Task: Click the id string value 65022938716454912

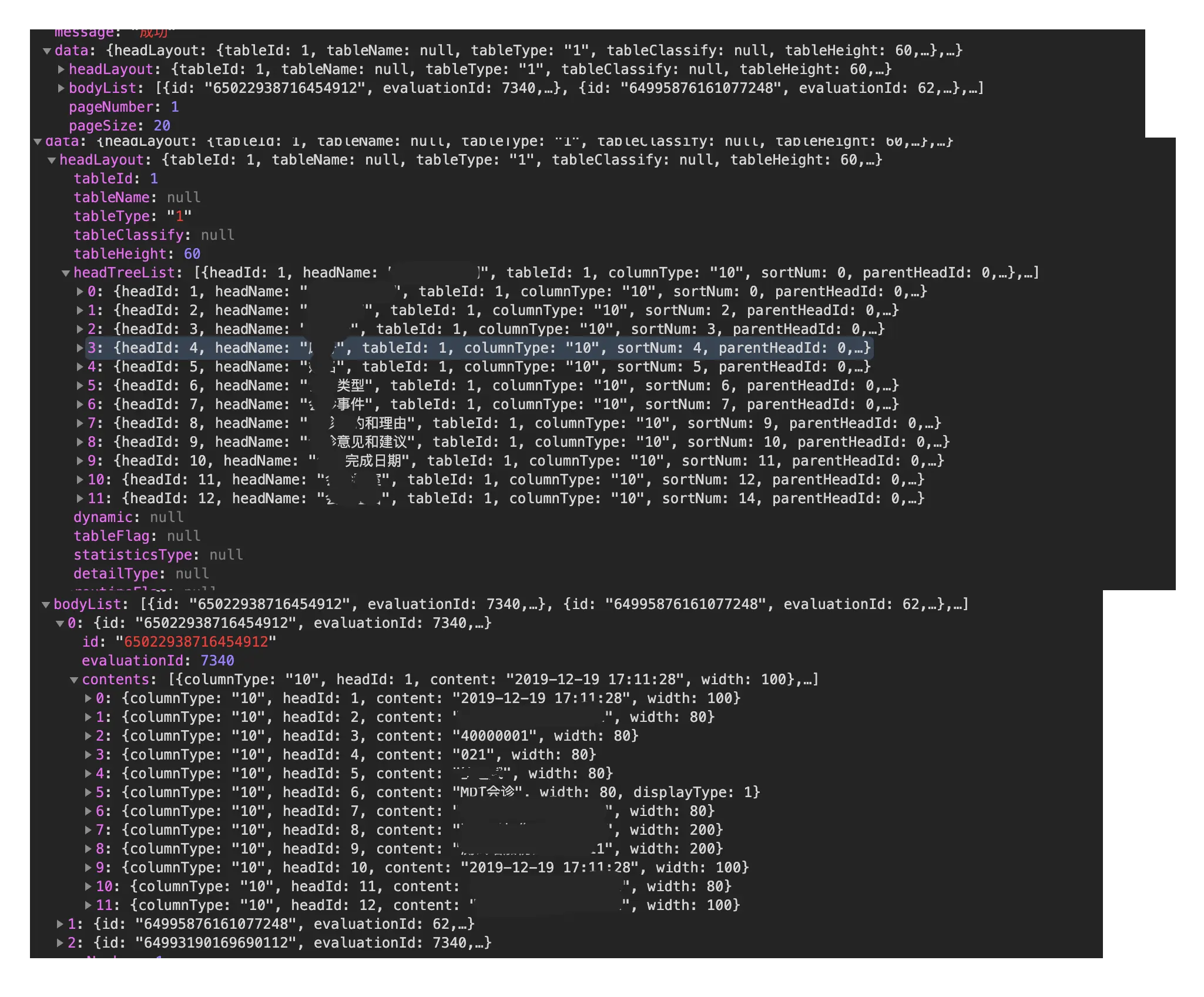Action: point(196,643)
